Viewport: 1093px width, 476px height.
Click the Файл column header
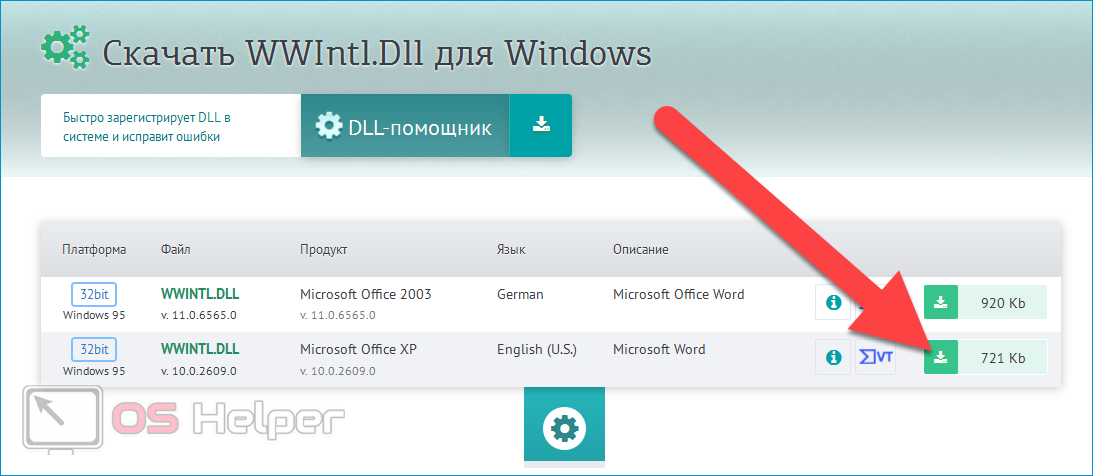click(x=175, y=249)
